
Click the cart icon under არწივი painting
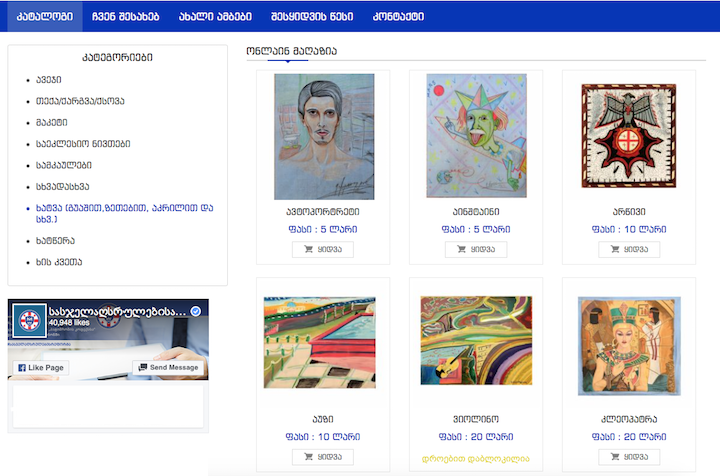[615, 249]
